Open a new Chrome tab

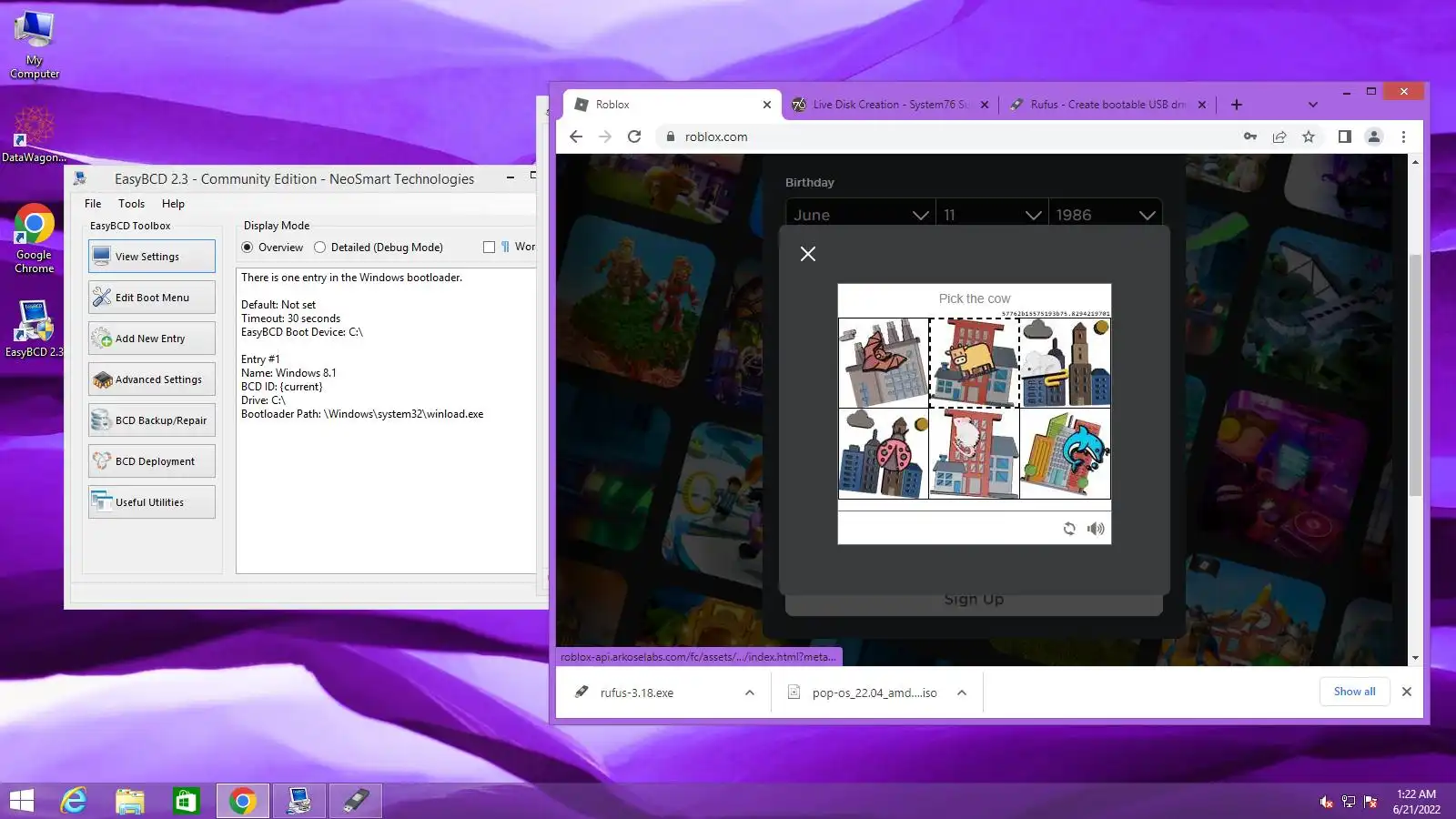[x=1236, y=105]
